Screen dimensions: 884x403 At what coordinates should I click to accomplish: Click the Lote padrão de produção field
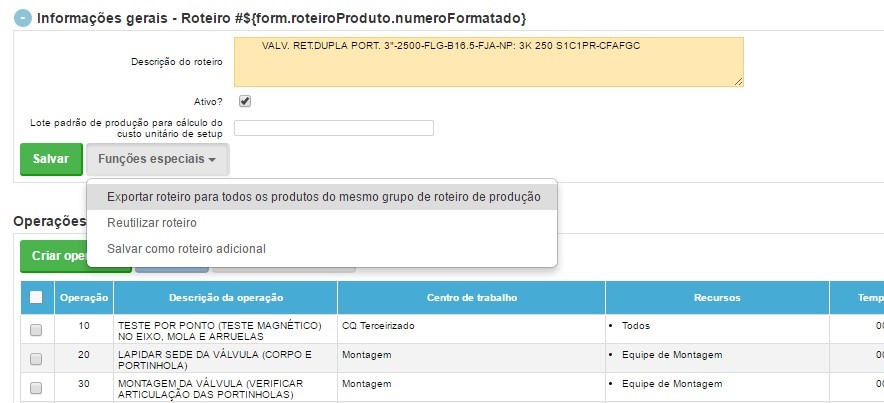click(x=334, y=128)
